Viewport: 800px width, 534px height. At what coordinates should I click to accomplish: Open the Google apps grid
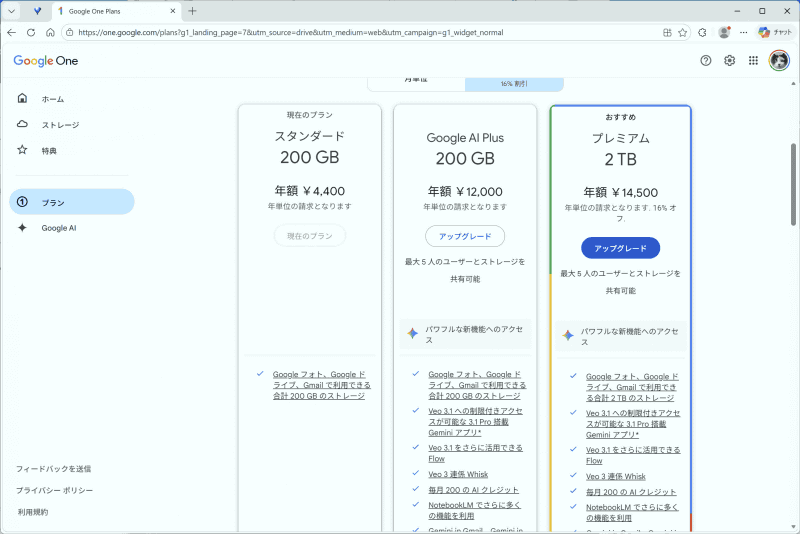coord(753,61)
